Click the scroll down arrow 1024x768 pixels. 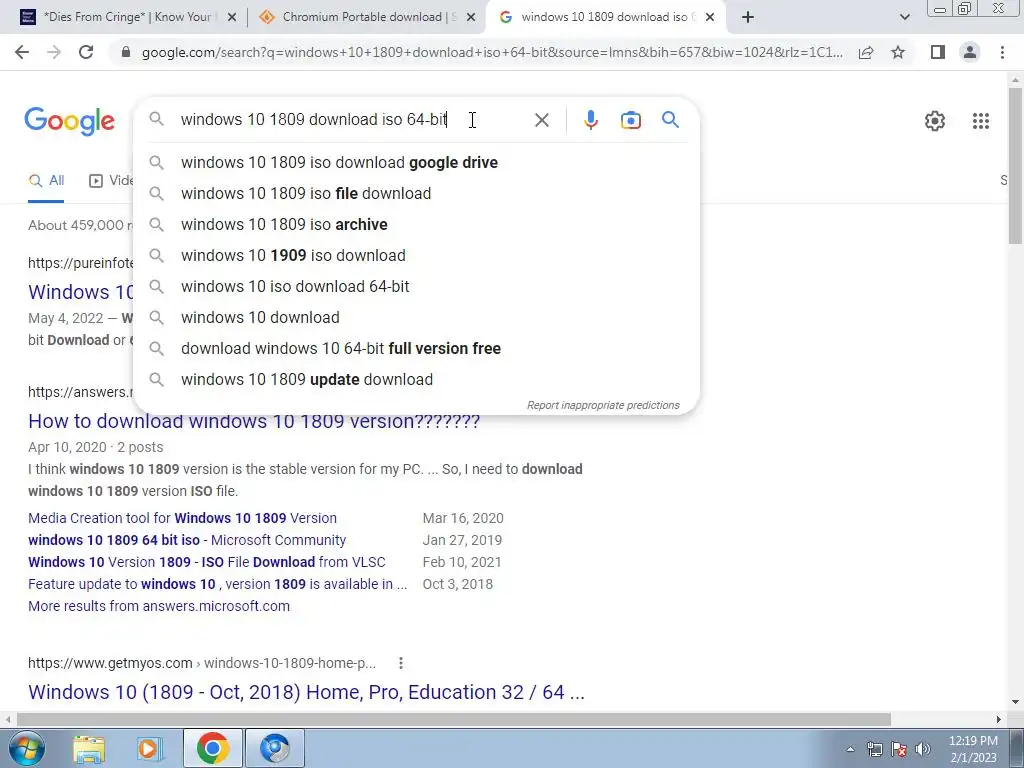[x=1015, y=702]
